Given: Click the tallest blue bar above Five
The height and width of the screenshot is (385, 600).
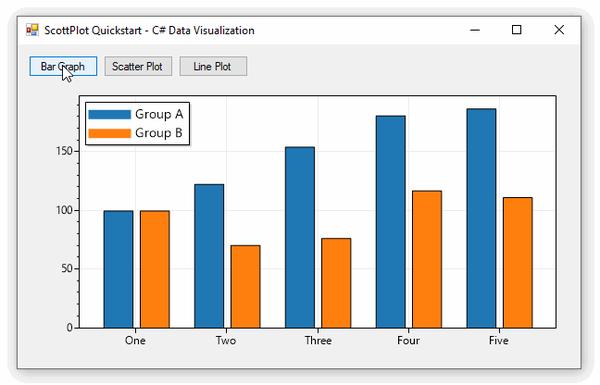Looking at the screenshot, I should pyautogui.click(x=481, y=218).
